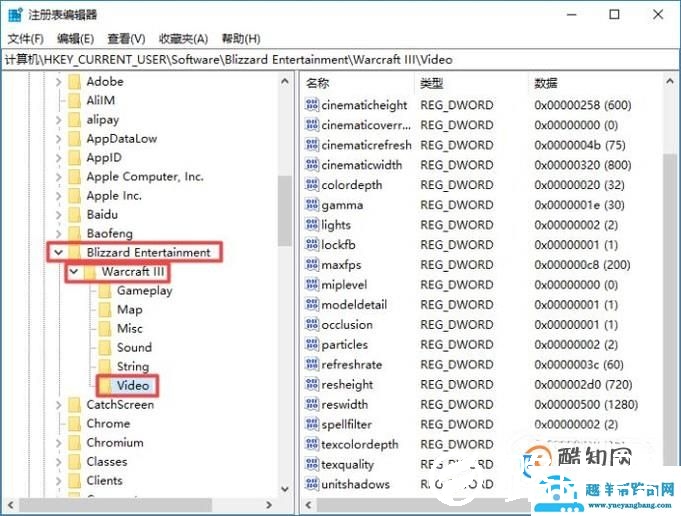Click the tree pane scroll-down arrow
Viewport: 681px width, 516px height.
tap(285, 489)
